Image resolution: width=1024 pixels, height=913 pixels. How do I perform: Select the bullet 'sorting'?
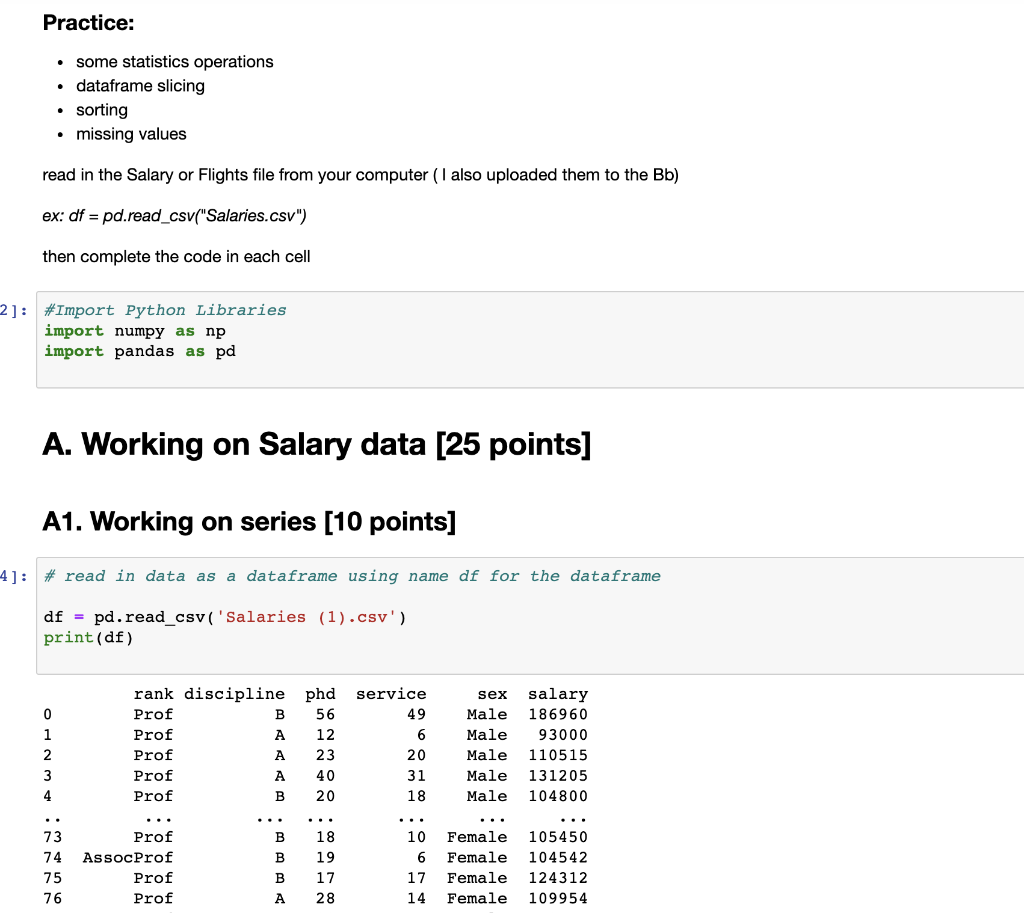pos(101,110)
